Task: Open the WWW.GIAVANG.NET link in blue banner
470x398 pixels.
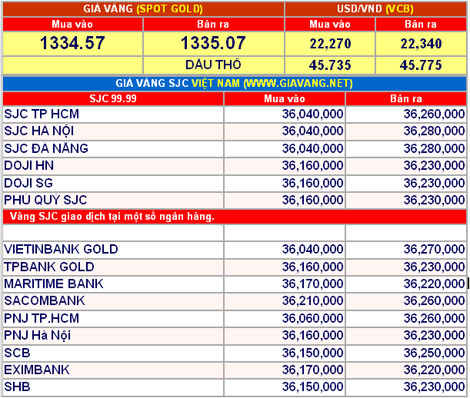Action: [x=298, y=83]
